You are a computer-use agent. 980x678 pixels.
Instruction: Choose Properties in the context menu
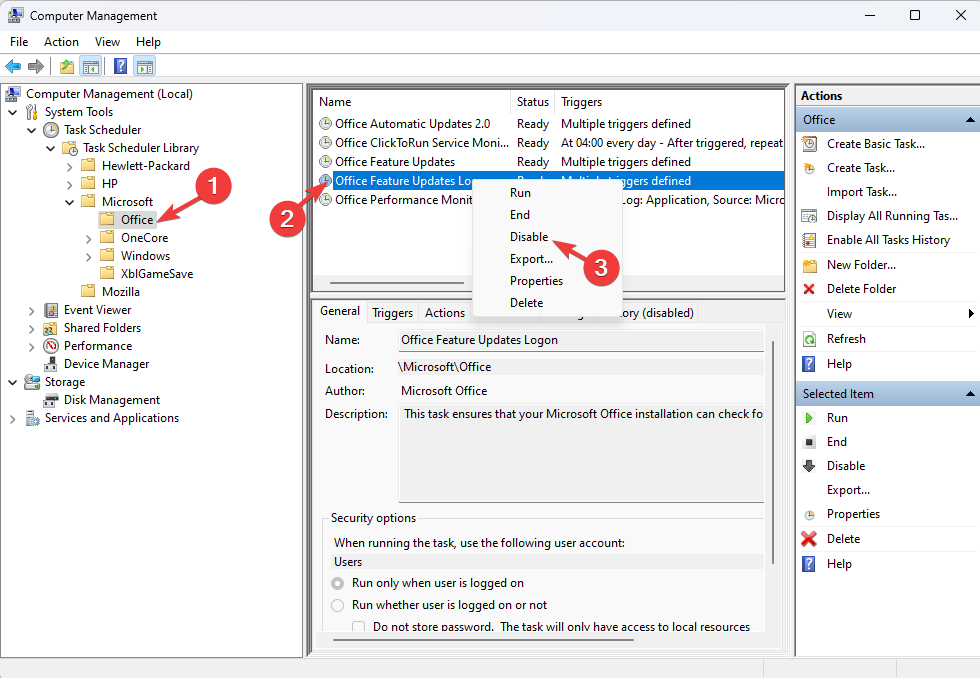[536, 281]
